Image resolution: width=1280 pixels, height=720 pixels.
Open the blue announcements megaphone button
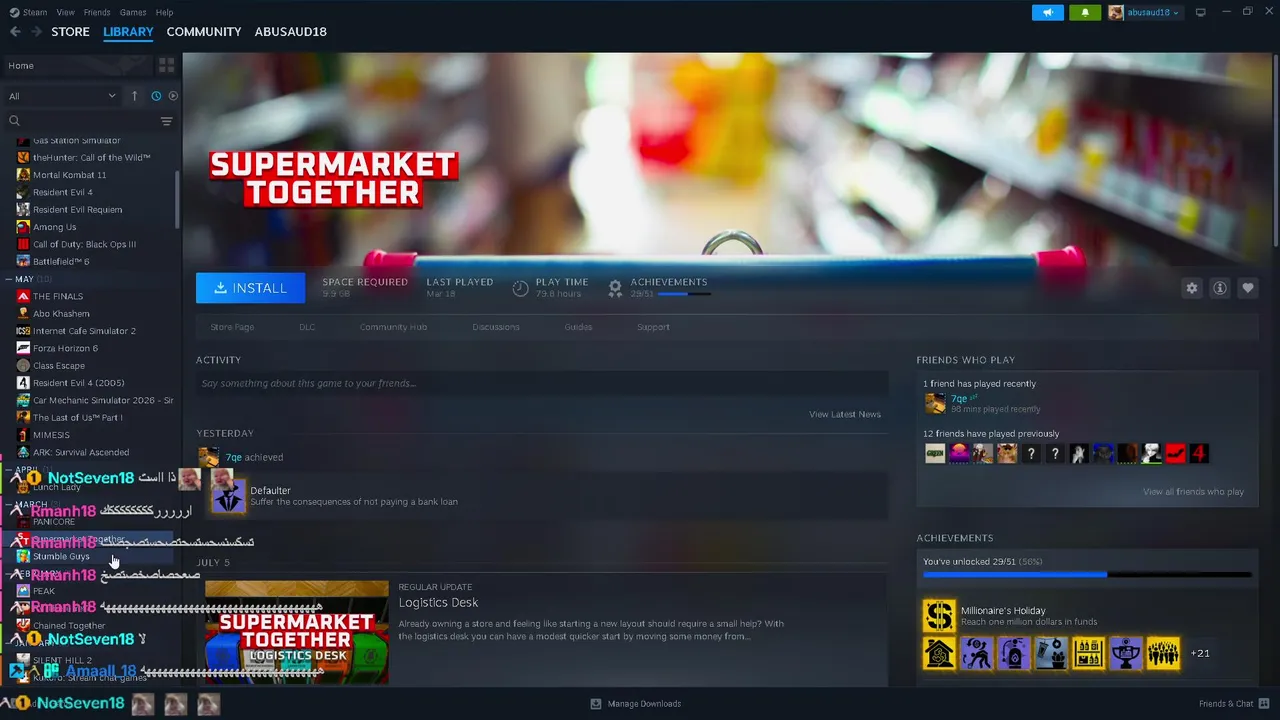click(x=1048, y=12)
